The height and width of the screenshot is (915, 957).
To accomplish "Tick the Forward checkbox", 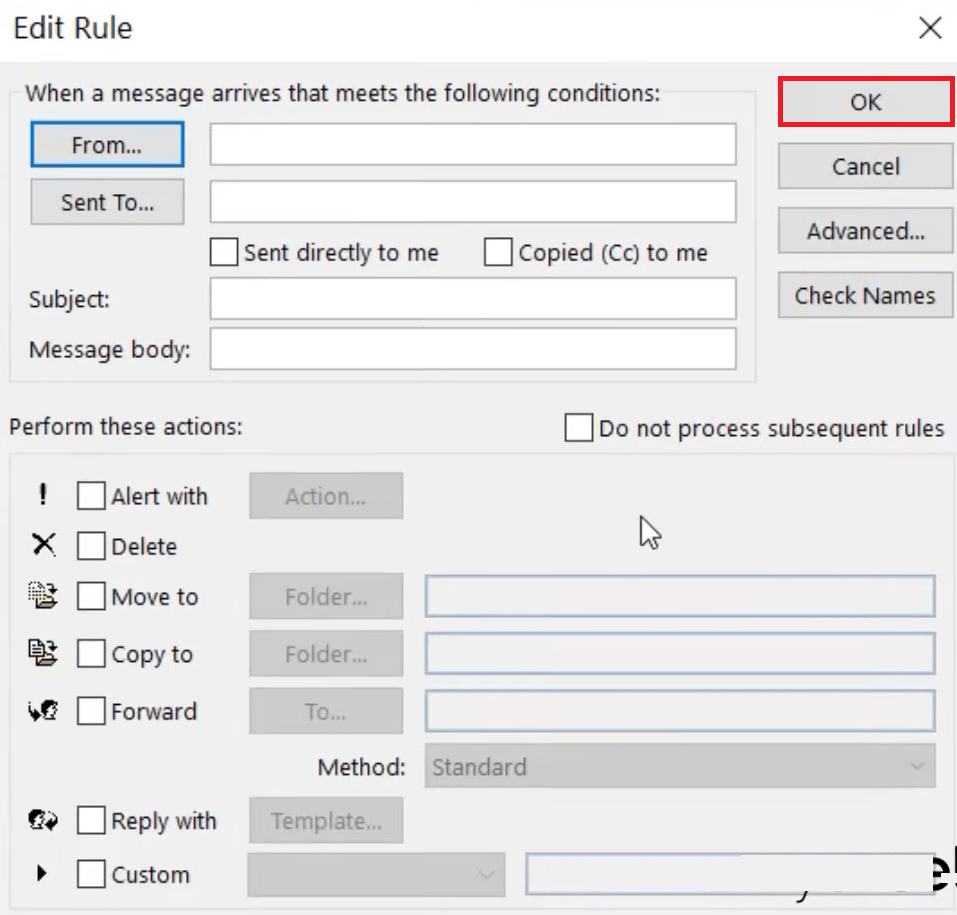I will pyautogui.click(x=91, y=711).
